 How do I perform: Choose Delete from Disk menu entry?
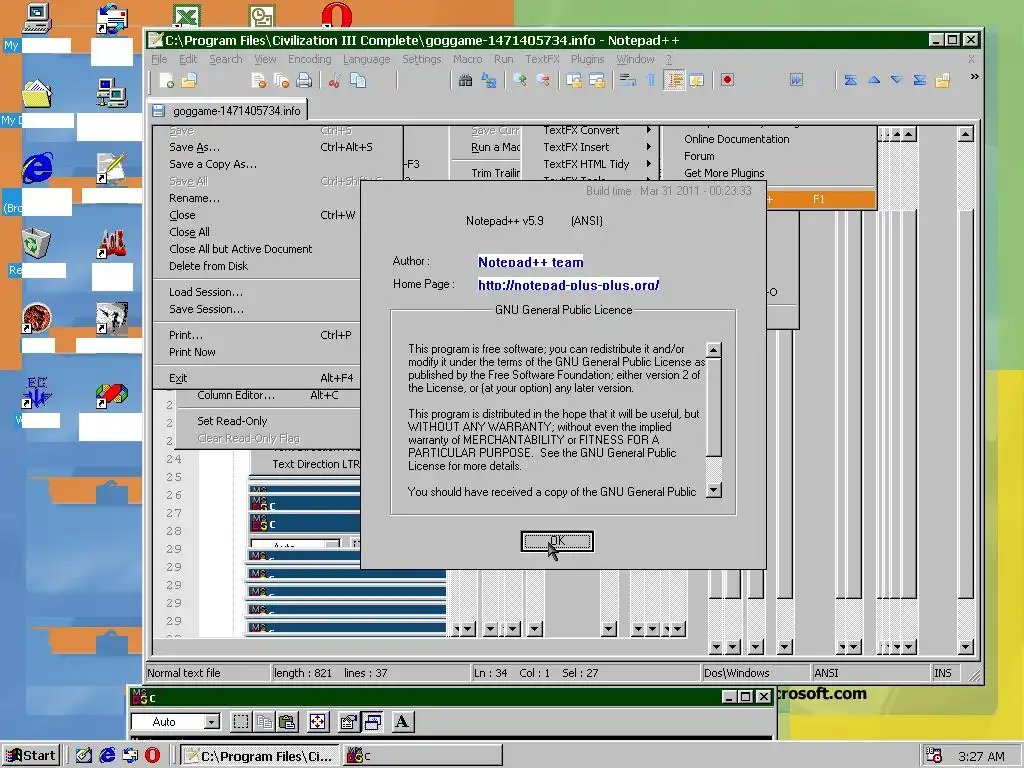pyautogui.click(x=258, y=266)
